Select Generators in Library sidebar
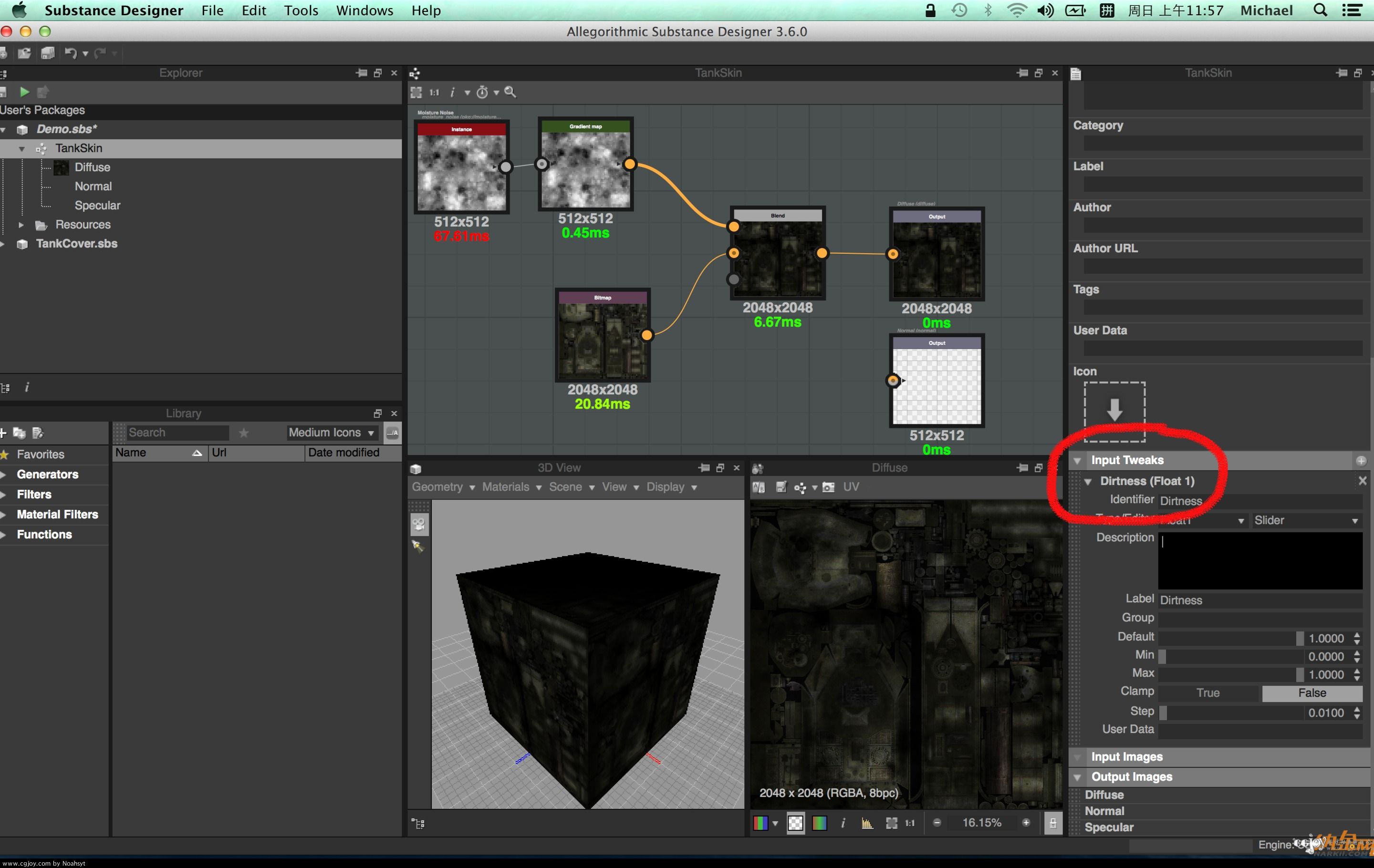1374x868 pixels. [48, 475]
